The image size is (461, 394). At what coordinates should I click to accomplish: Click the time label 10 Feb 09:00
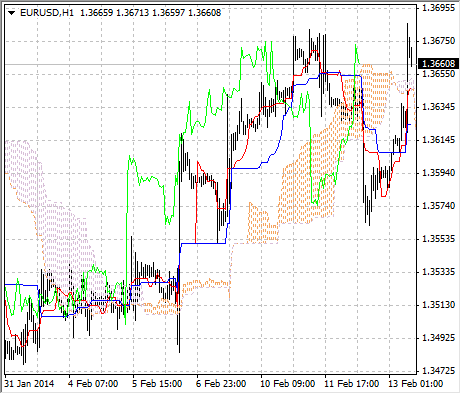tap(287, 384)
